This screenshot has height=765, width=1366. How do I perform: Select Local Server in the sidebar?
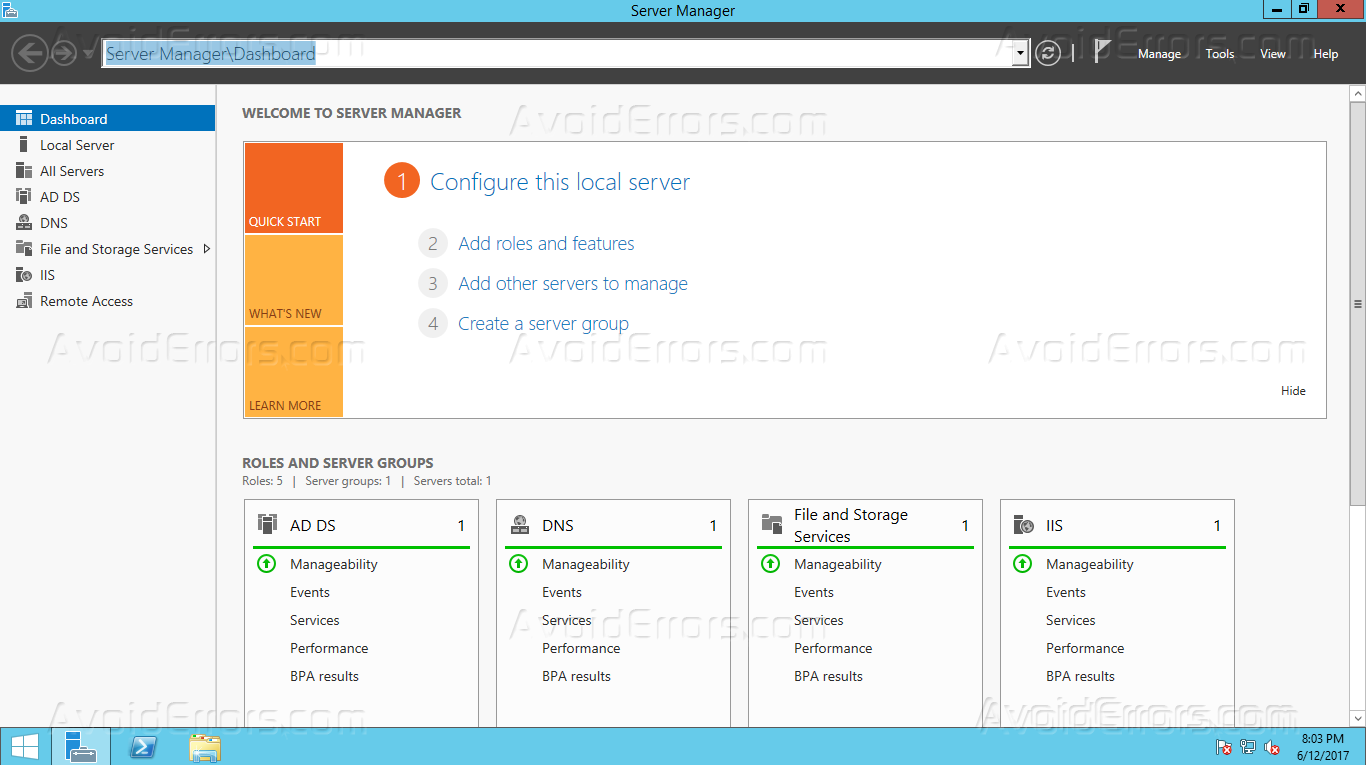[107, 145]
